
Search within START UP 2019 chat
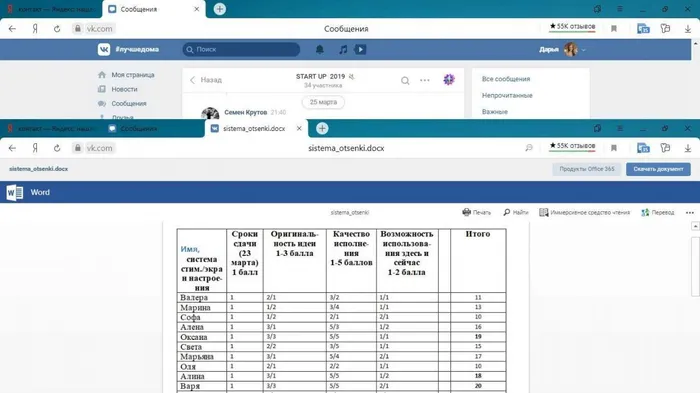(405, 80)
